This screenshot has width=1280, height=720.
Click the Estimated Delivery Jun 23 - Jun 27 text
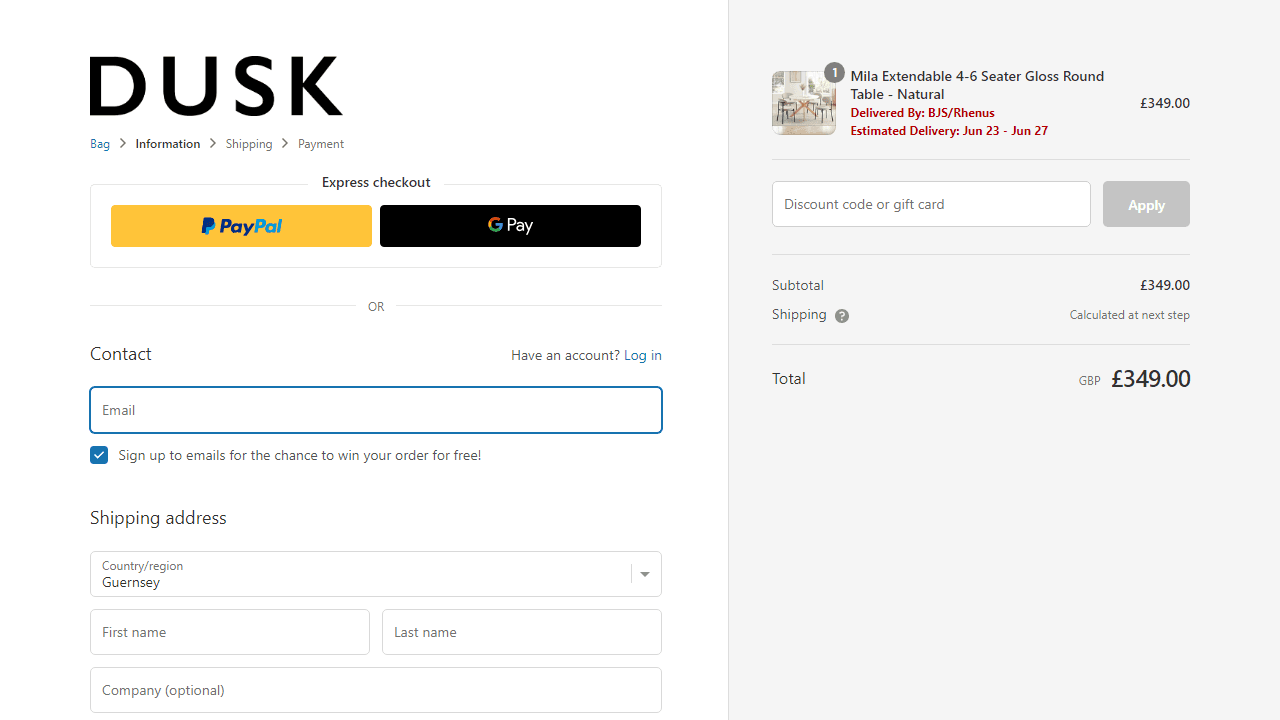(x=949, y=131)
